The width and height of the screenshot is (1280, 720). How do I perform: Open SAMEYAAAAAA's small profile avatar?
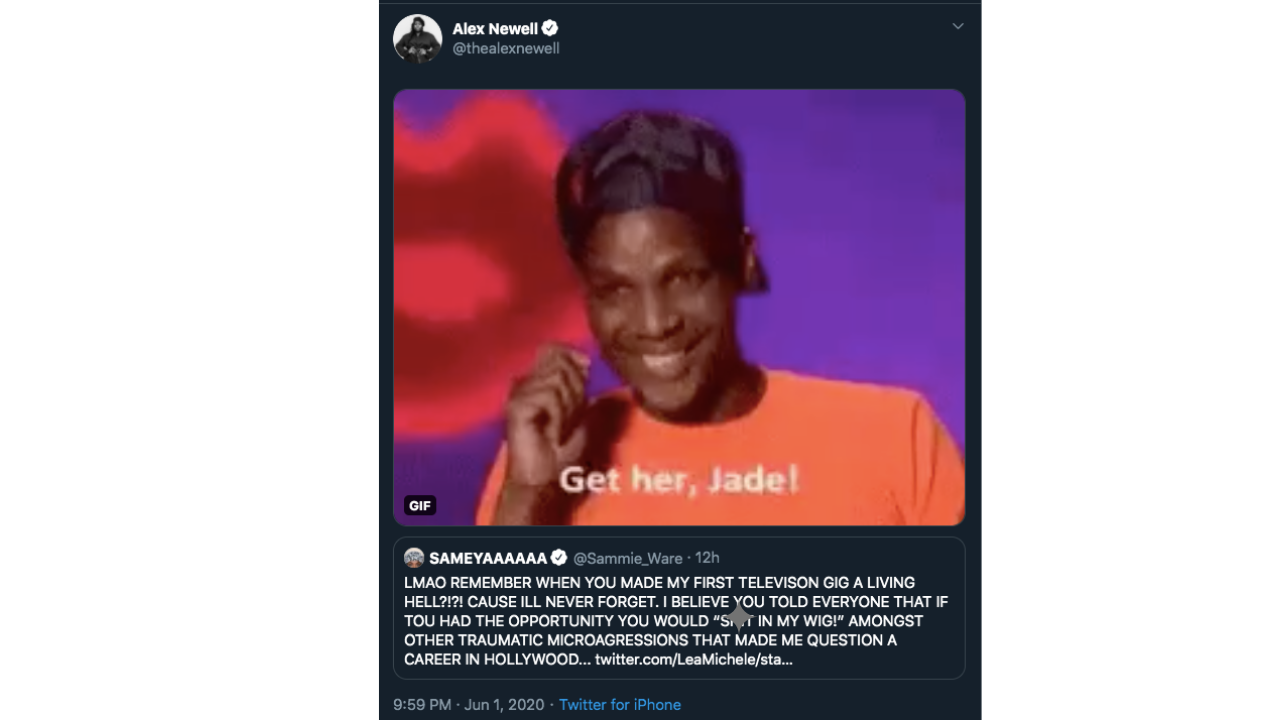coord(414,558)
